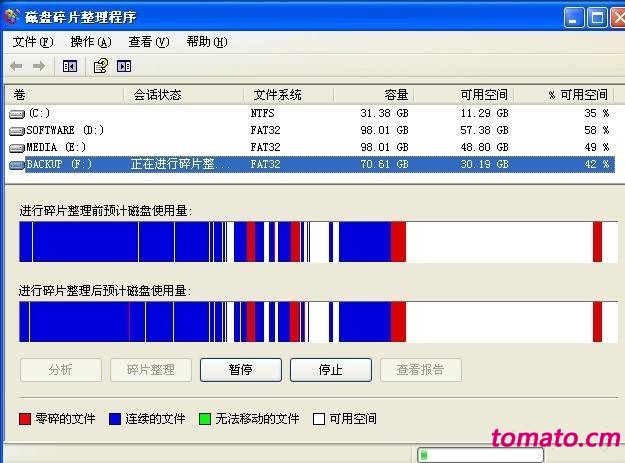625x463 pixels.
Task: Toggle the console tree pane icon
Action: (x=70, y=66)
